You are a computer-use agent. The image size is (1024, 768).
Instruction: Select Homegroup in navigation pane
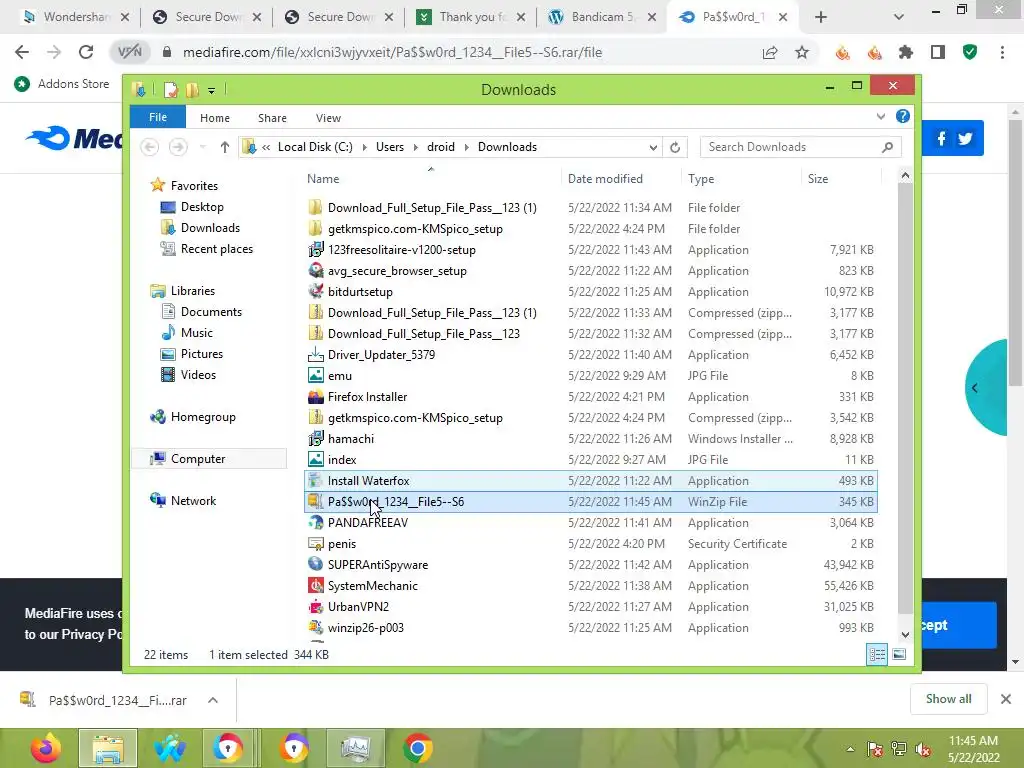[193, 417]
